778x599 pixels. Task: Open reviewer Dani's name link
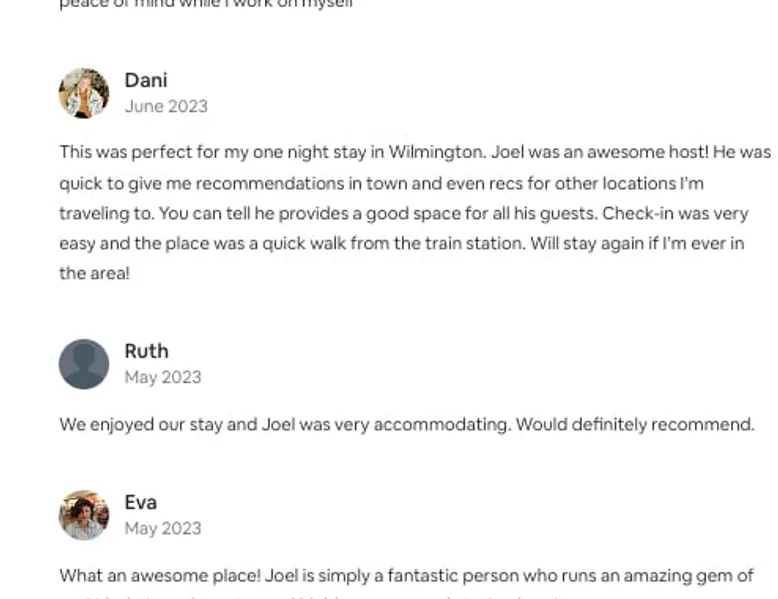pyautogui.click(x=146, y=80)
